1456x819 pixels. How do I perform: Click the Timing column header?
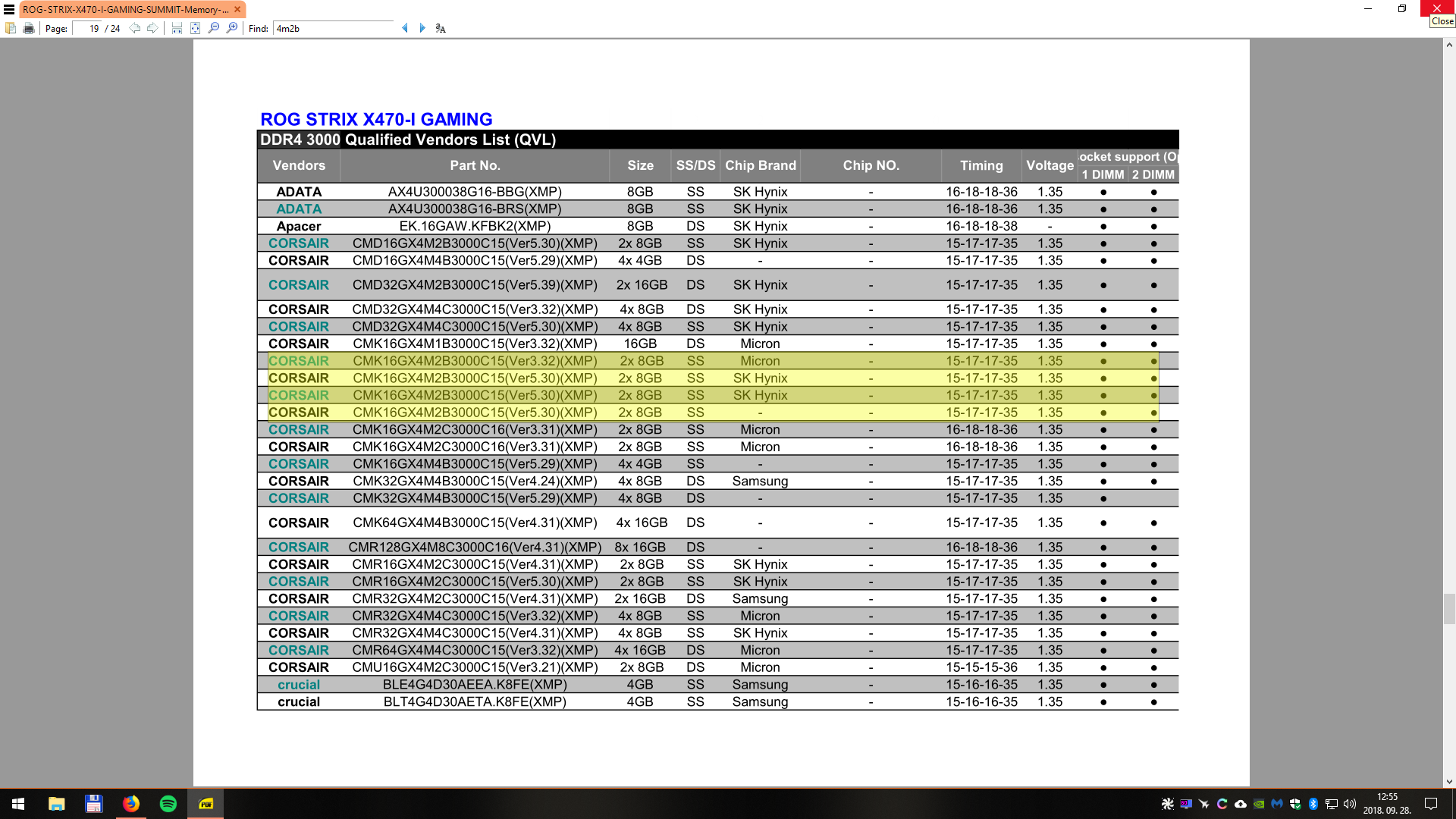point(981,165)
